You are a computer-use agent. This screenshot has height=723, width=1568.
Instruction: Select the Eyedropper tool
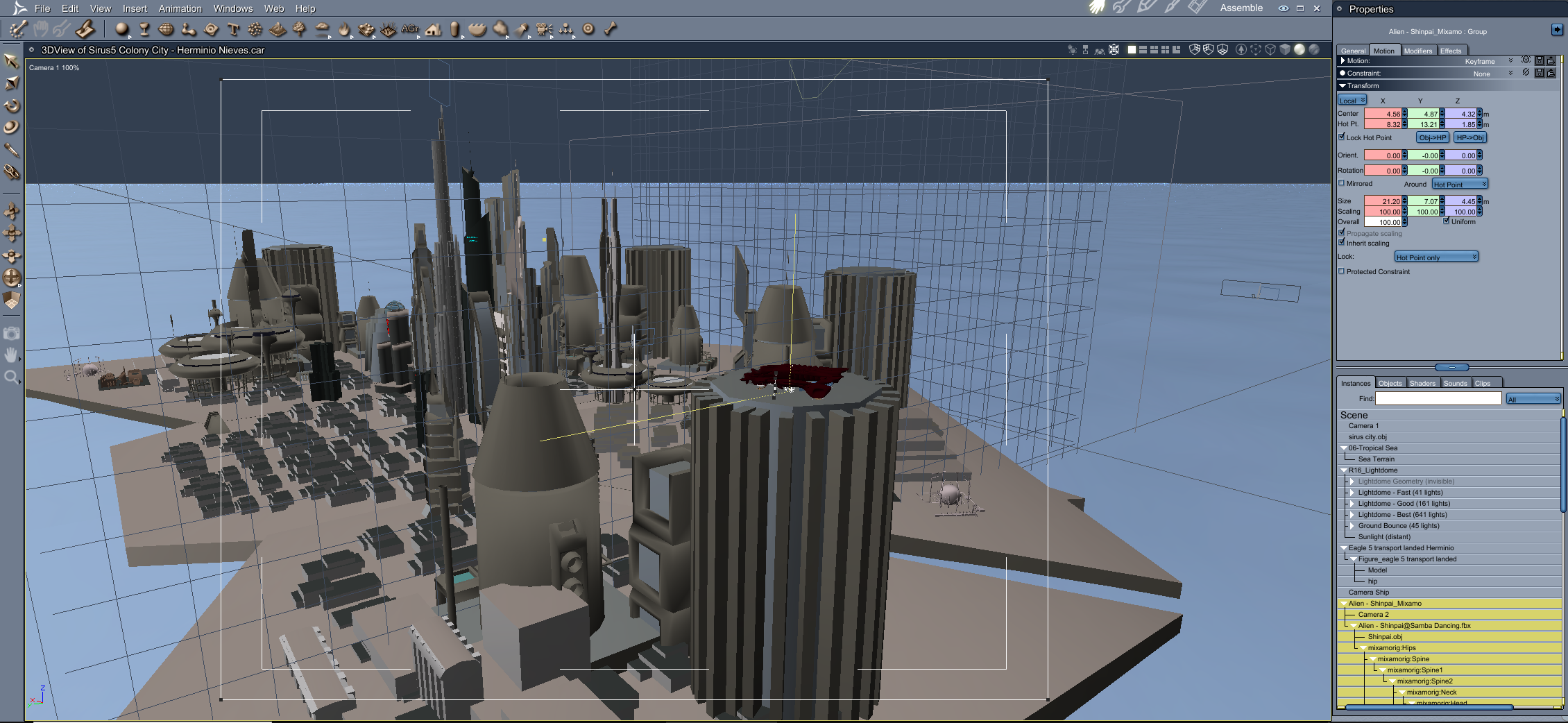[11, 150]
